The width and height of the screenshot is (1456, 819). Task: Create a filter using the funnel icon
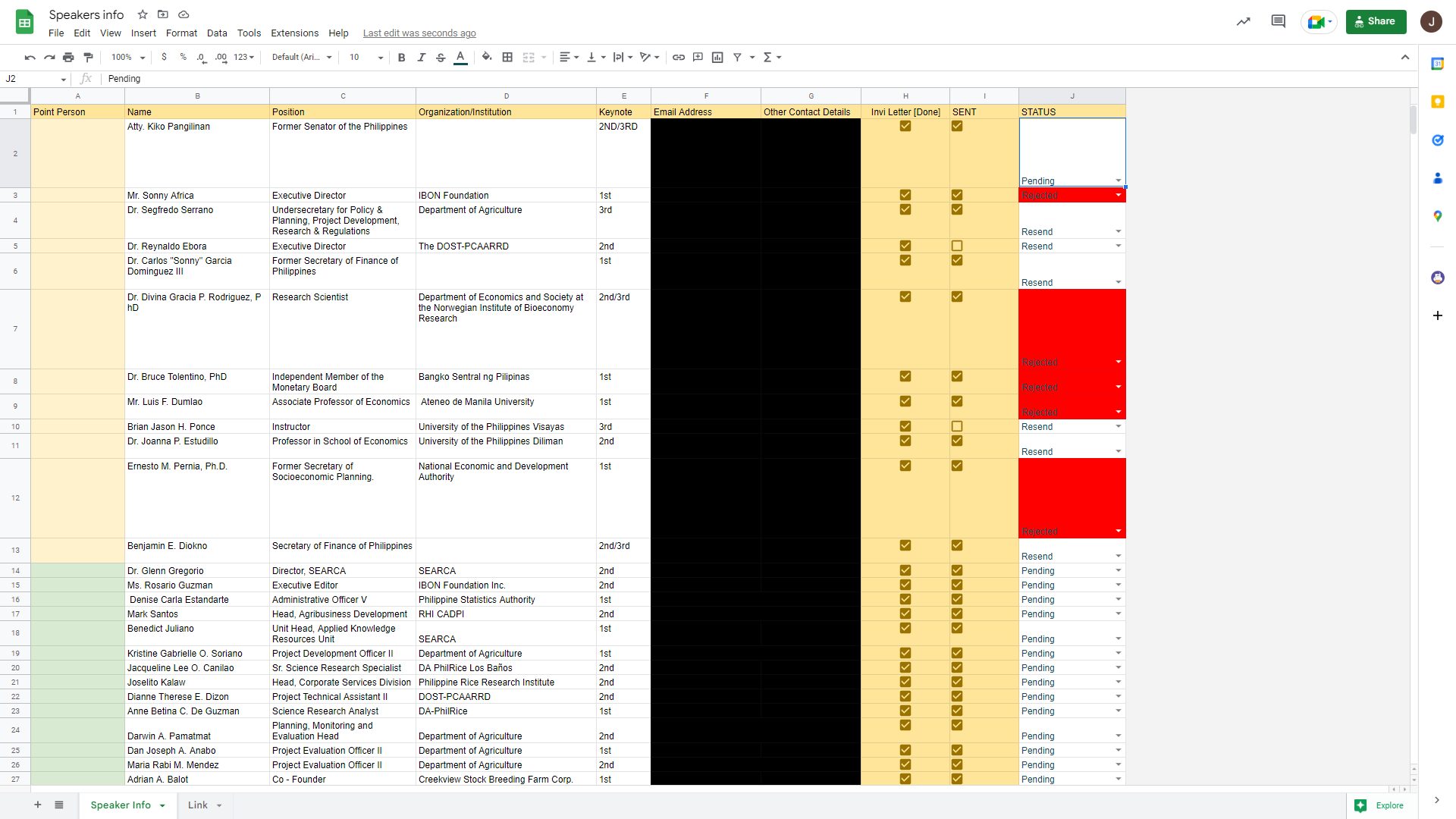(x=737, y=57)
